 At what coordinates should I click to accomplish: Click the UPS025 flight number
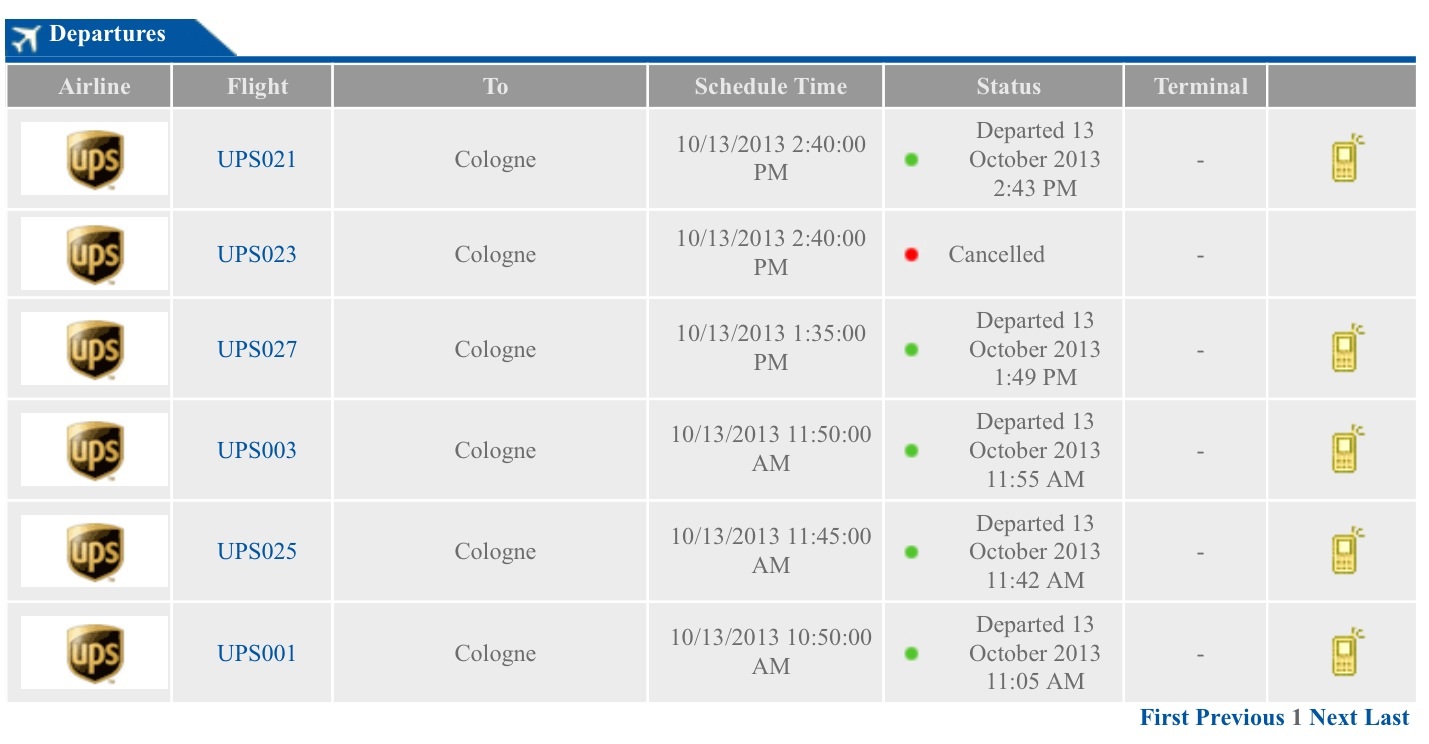coord(257,551)
